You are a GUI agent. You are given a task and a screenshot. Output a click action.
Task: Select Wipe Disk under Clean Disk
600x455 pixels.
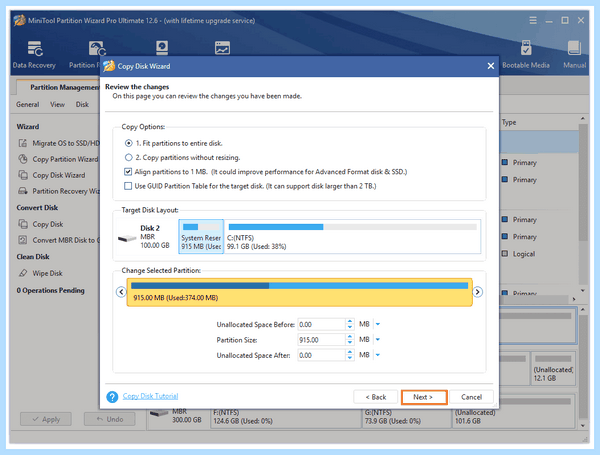point(41,273)
